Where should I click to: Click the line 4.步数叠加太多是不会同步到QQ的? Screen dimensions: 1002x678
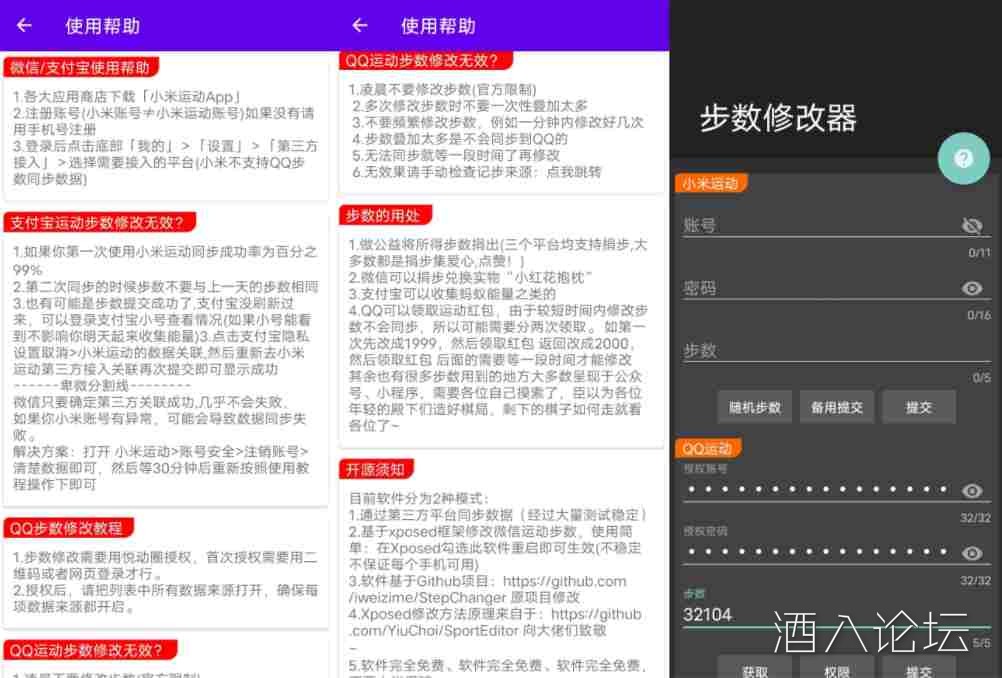459,139
